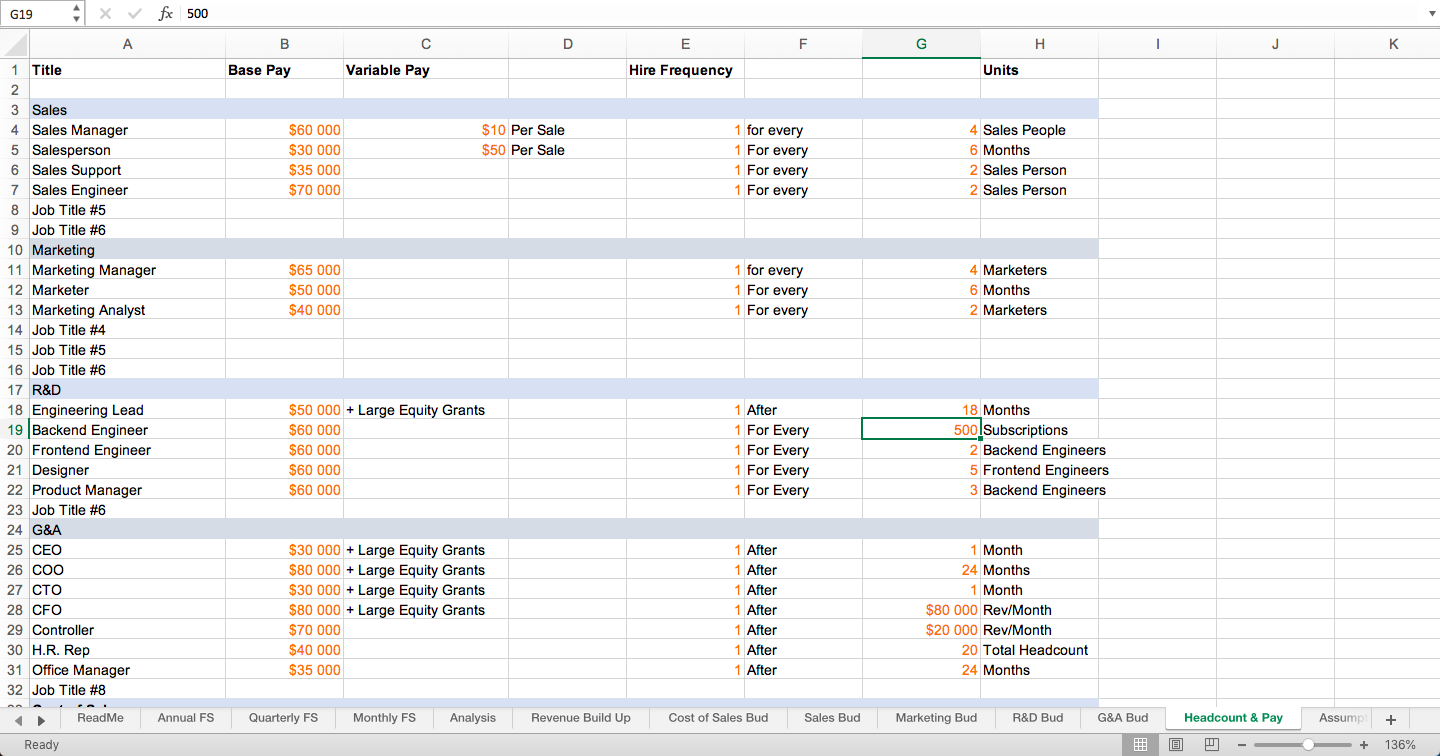Click the Units header cell
This screenshot has width=1440, height=756.
point(1039,70)
